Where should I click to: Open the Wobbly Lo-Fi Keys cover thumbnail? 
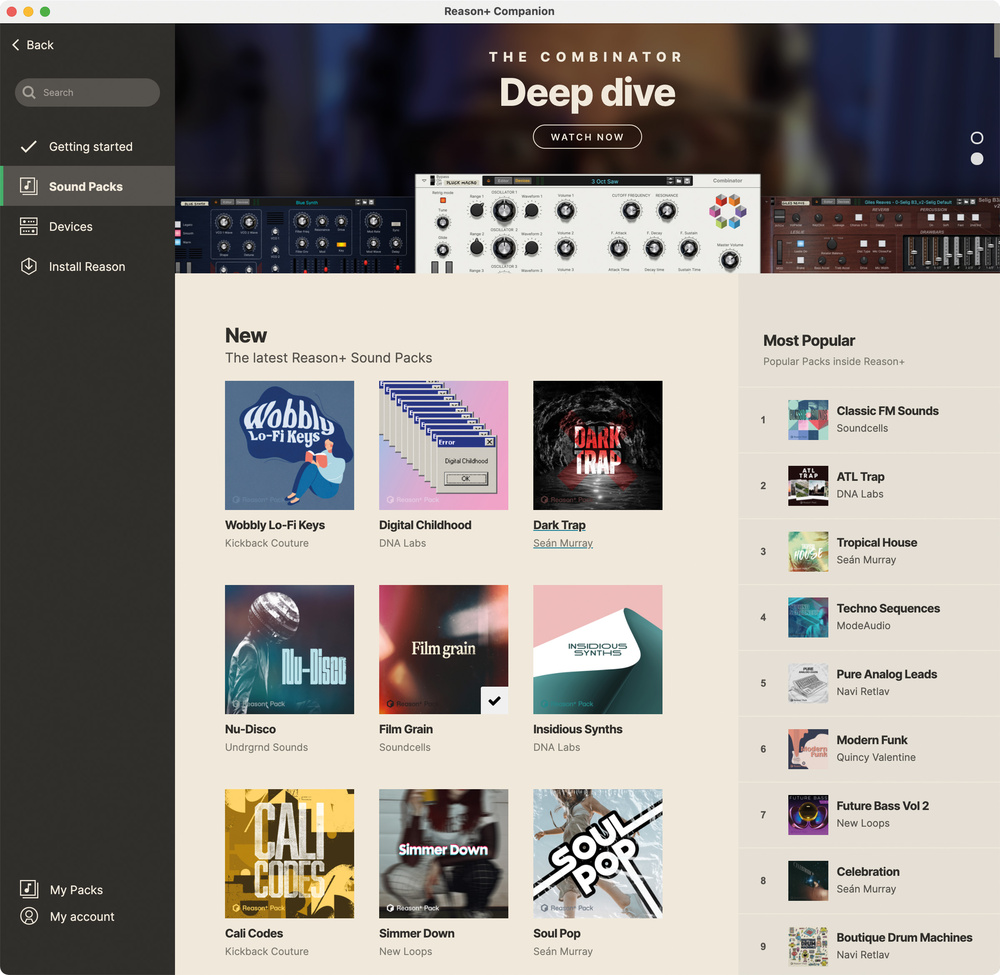(289, 445)
